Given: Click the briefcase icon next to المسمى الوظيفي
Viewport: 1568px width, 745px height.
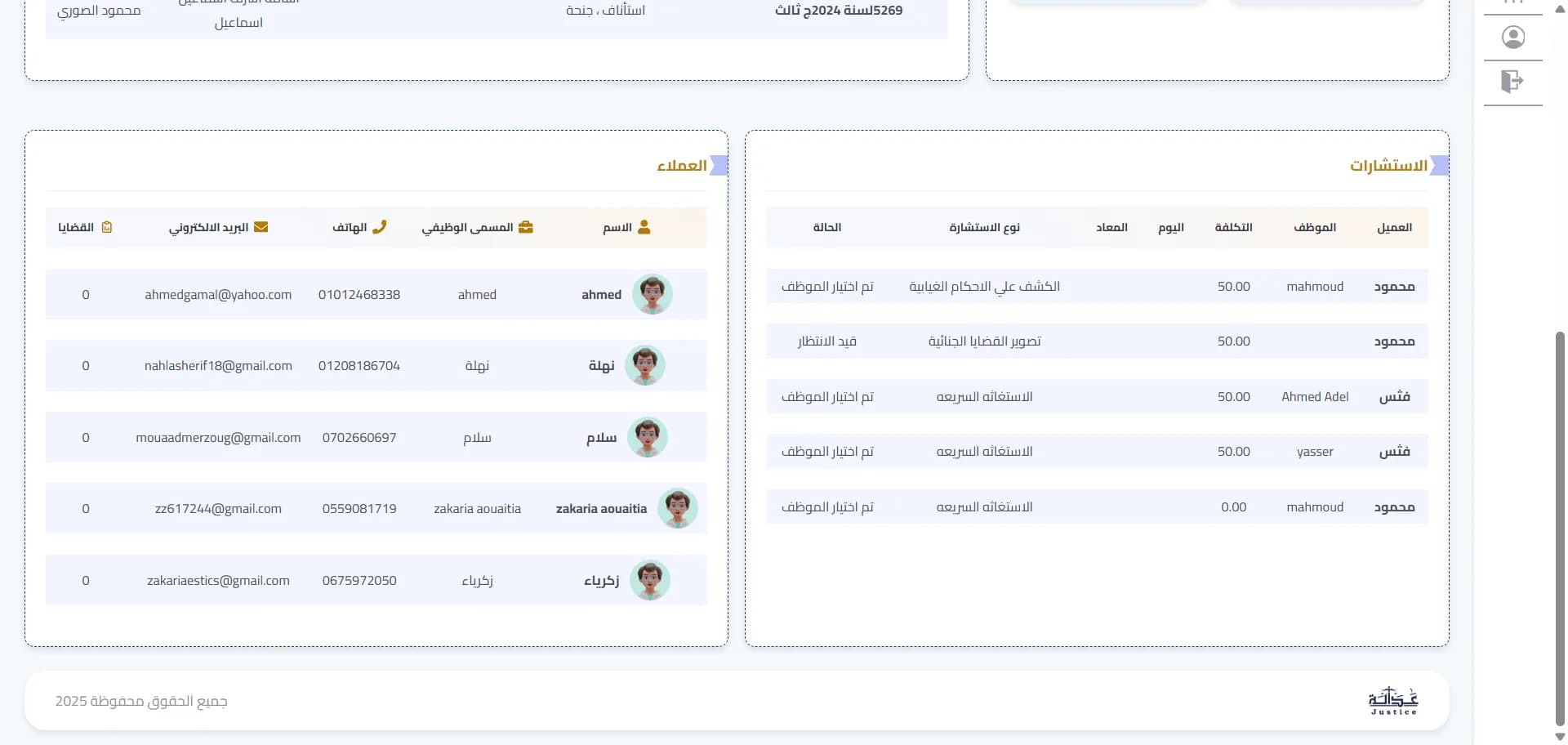Looking at the screenshot, I should click(525, 227).
